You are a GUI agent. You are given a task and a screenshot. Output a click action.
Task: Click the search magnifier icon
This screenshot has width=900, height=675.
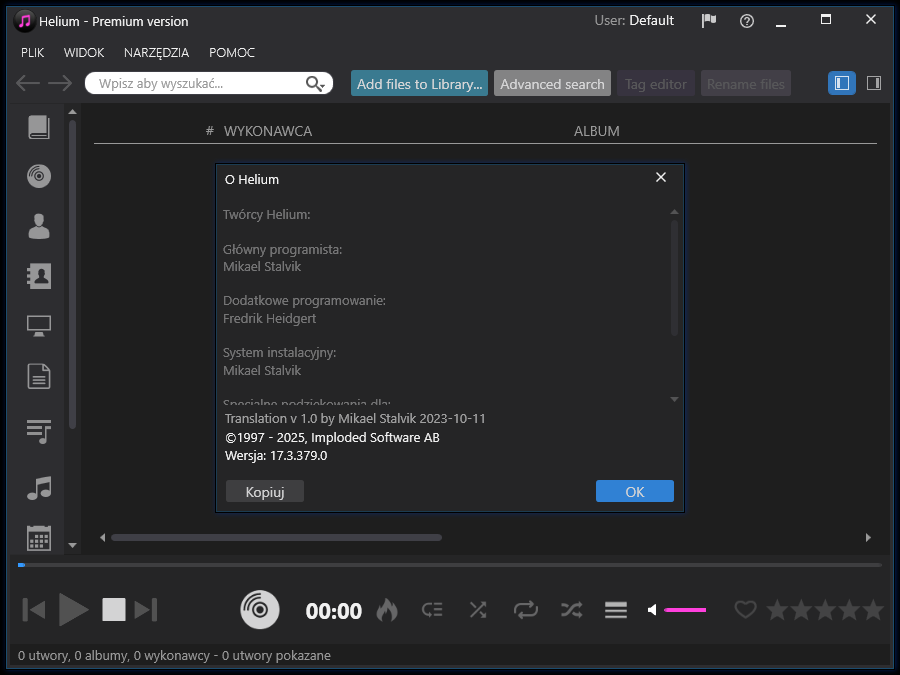[x=315, y=84]
